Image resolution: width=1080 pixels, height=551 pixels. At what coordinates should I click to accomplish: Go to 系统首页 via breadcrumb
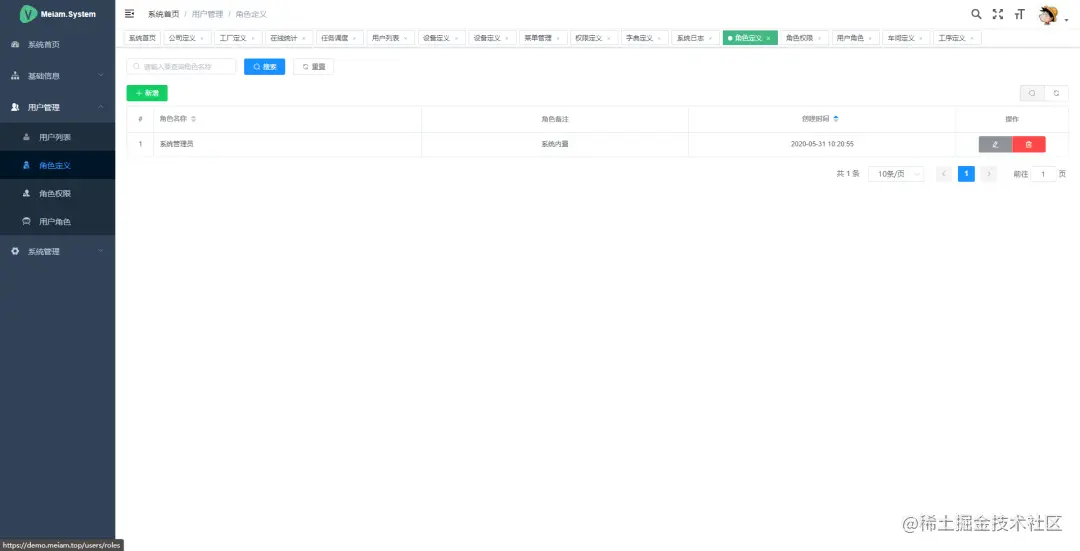pyautogui.click(x=163, y=14)
